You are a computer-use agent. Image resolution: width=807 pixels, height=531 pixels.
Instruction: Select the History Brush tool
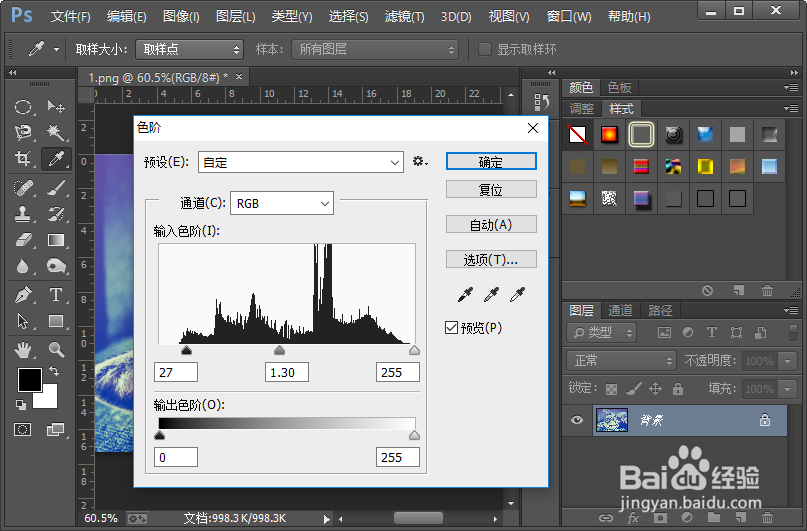click(x=56, y=214)
